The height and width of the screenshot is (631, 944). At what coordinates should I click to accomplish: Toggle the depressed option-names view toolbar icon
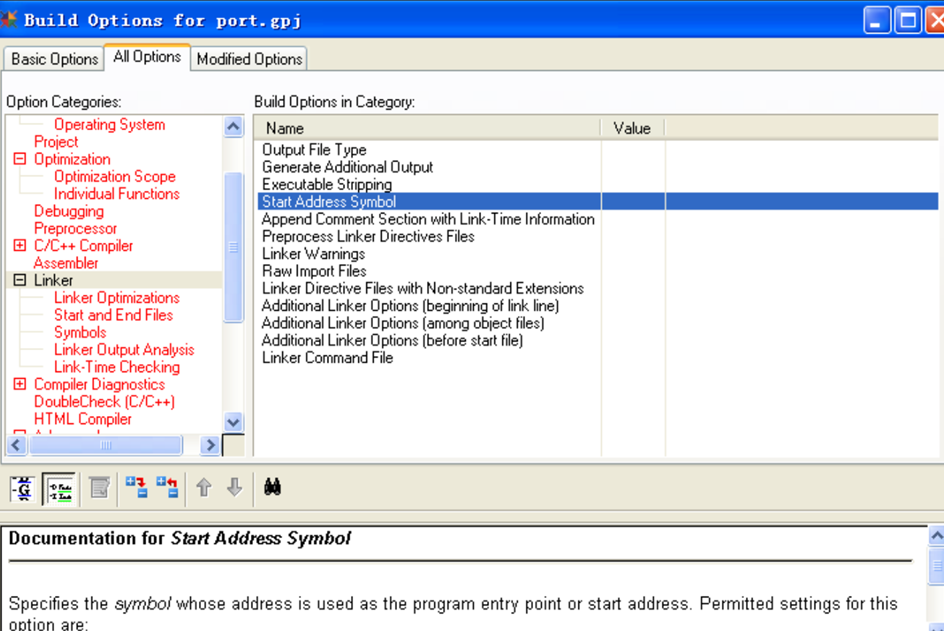[59, 488]
